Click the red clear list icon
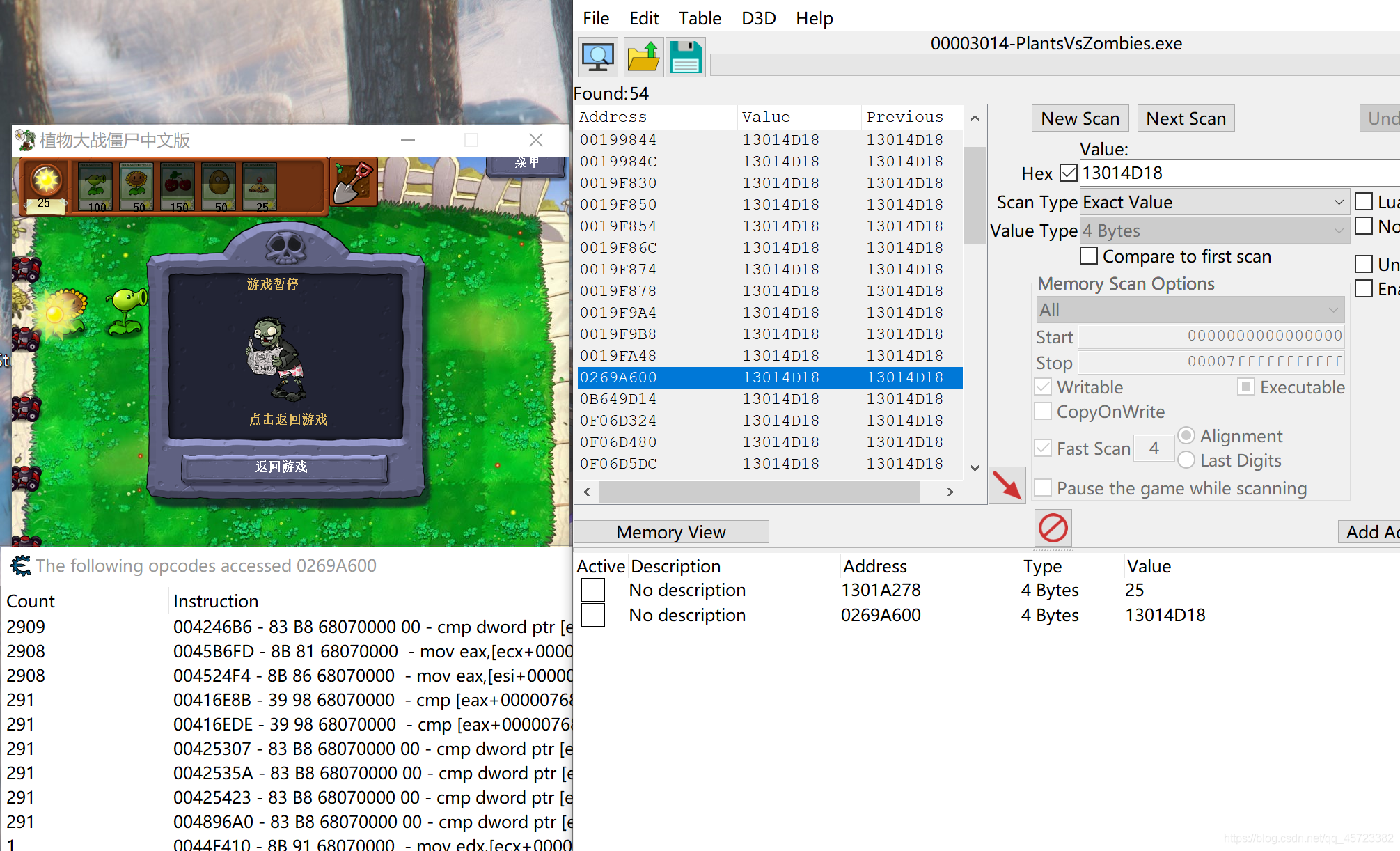 1053,528
